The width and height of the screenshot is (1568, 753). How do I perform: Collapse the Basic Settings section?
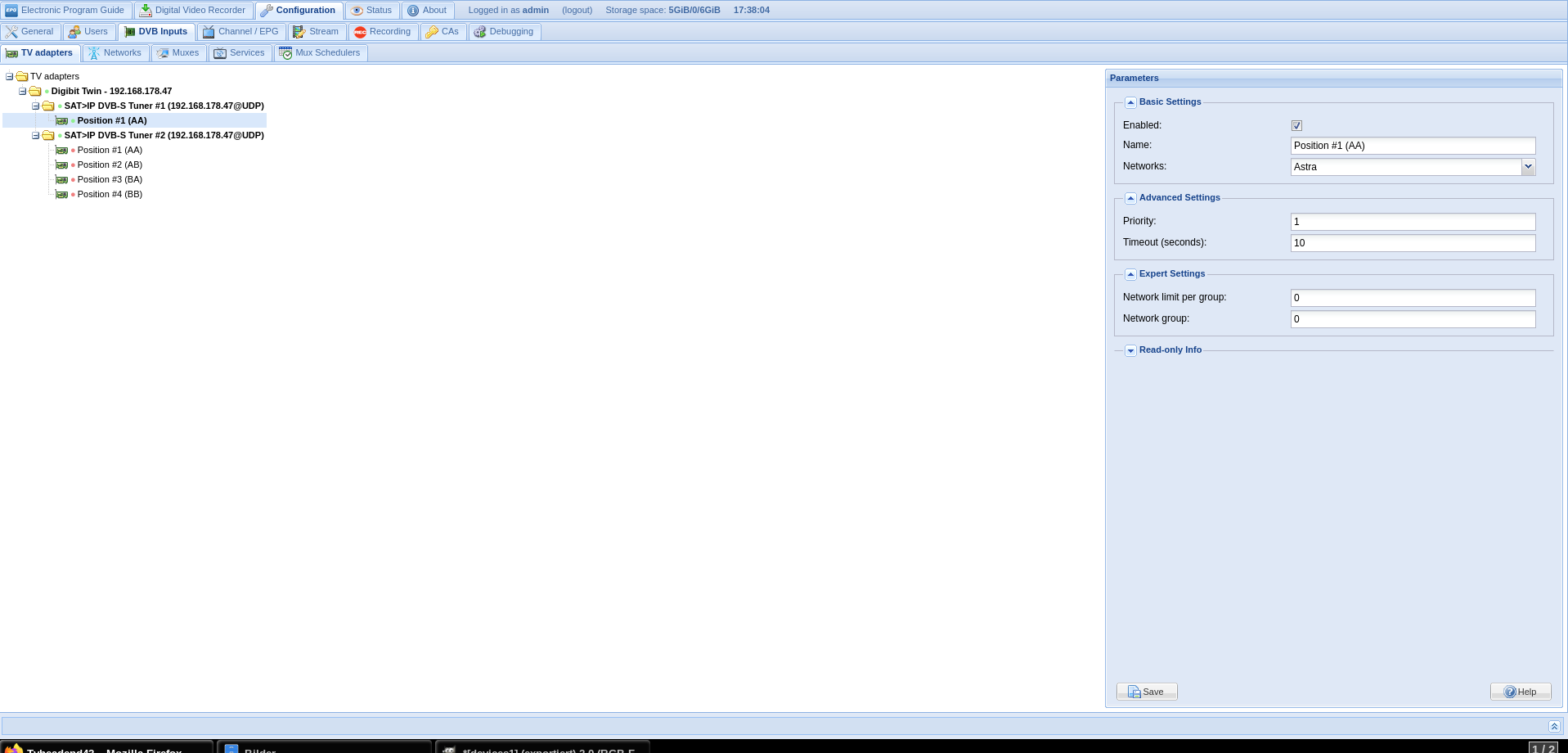[1130, 102]
